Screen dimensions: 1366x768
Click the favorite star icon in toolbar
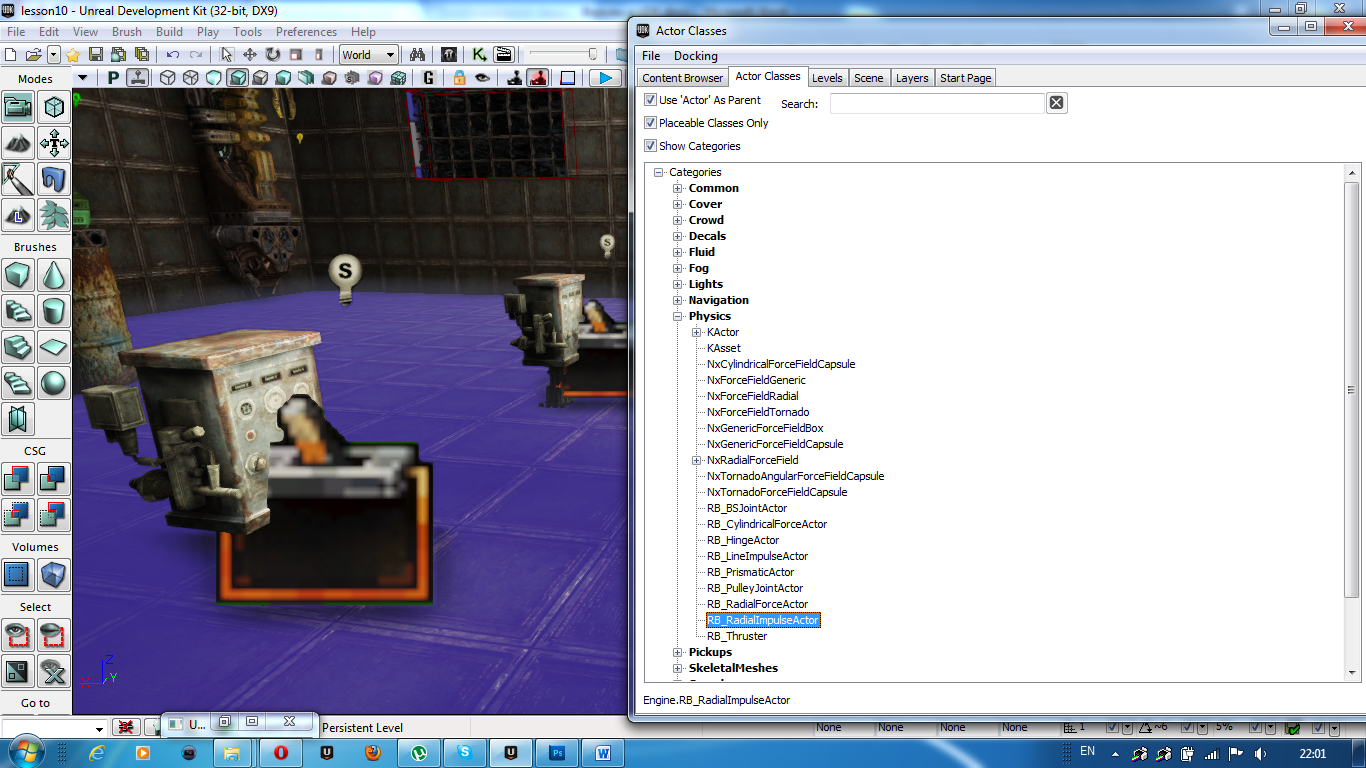point(72,55)
